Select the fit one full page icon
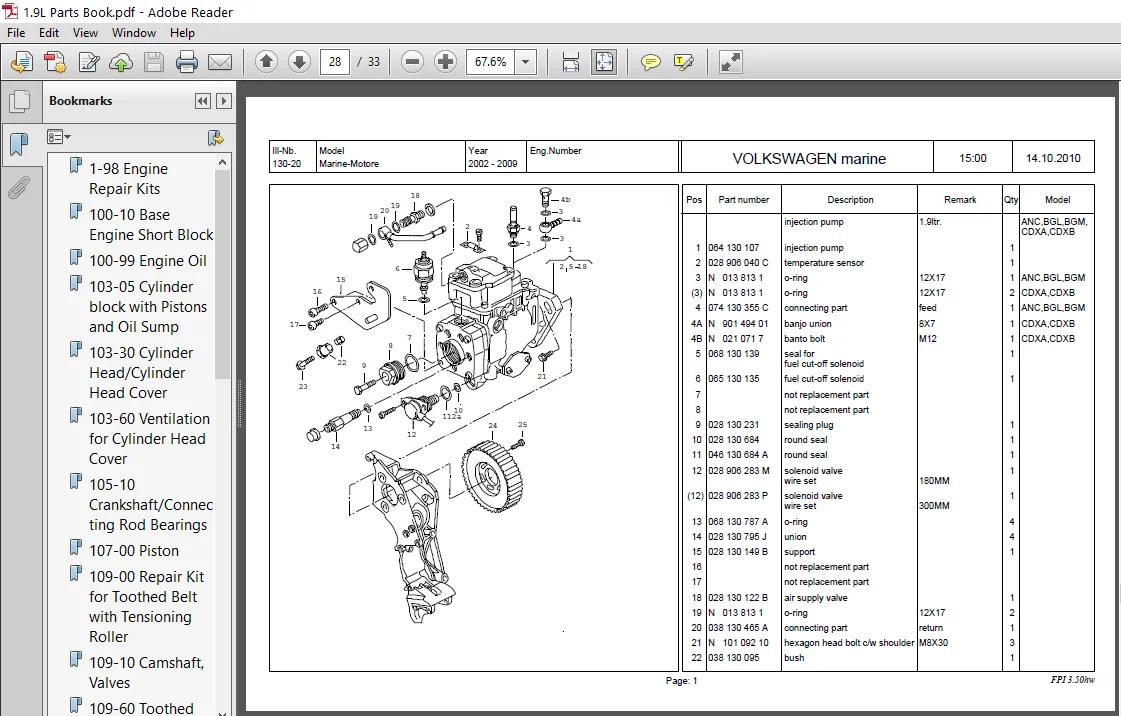Image resolution: width=1121 pixels, height=716 pixels. point(604,62)
